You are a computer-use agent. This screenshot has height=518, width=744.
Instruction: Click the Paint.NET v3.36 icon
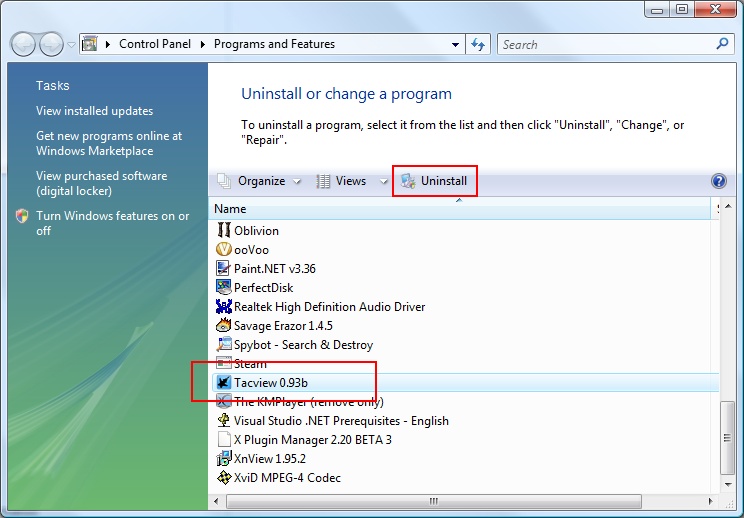coord(223,268)
